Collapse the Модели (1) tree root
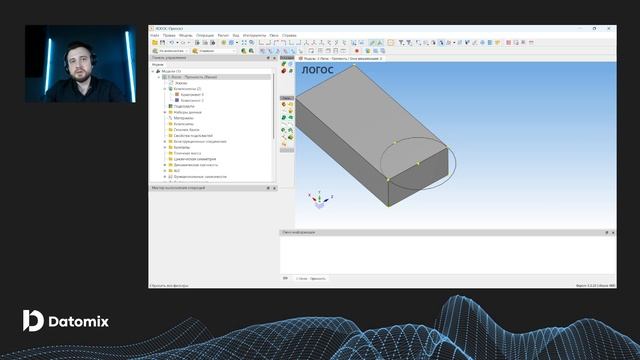The width and height of the screenshot is (640, 360). (x=153, y=71)
